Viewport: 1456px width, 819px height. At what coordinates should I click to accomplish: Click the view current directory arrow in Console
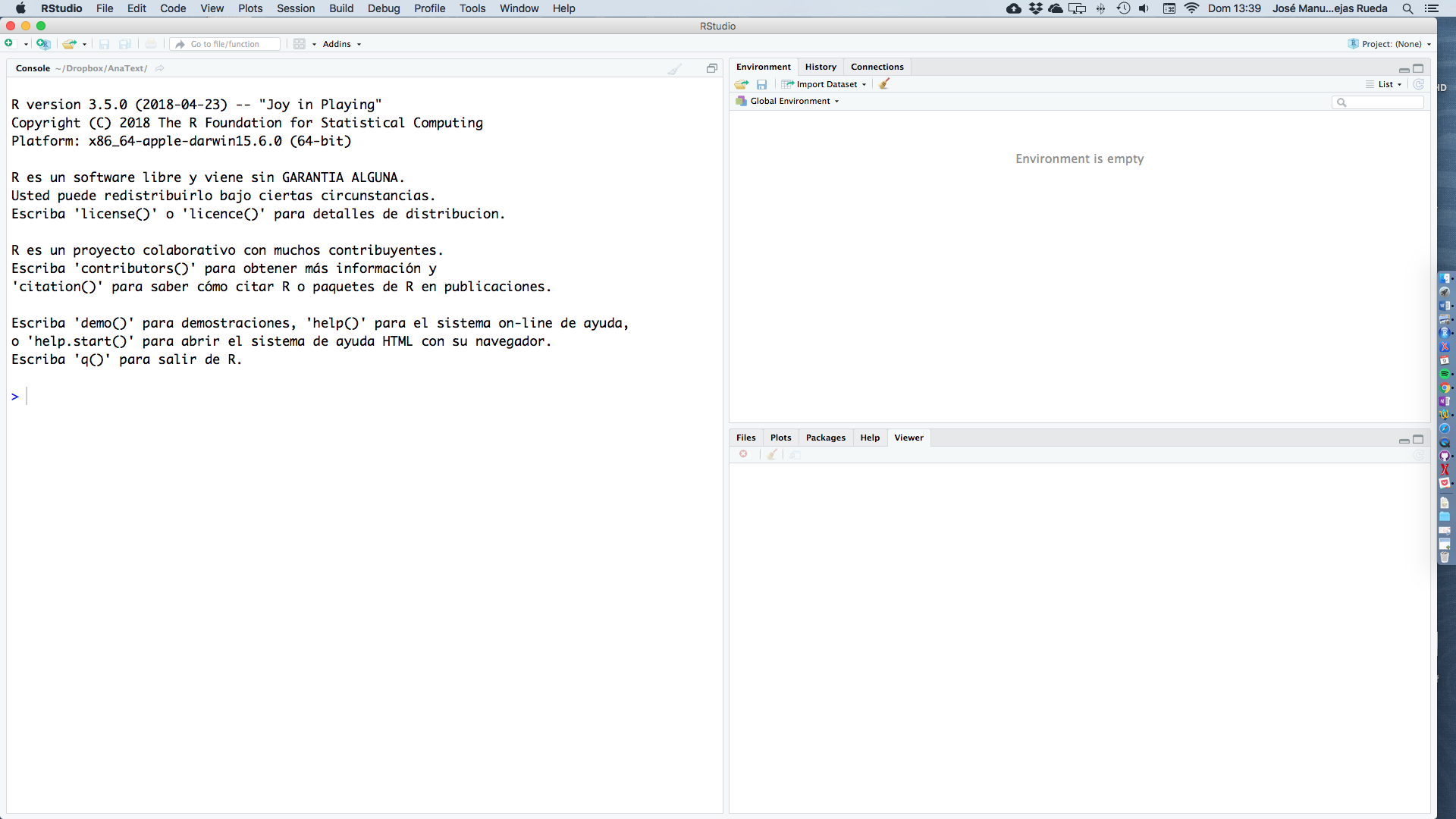[159, 68]
